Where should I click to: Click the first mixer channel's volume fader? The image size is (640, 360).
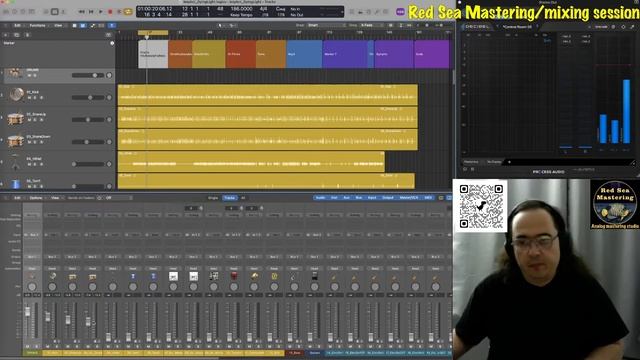(x=28, y=312)
